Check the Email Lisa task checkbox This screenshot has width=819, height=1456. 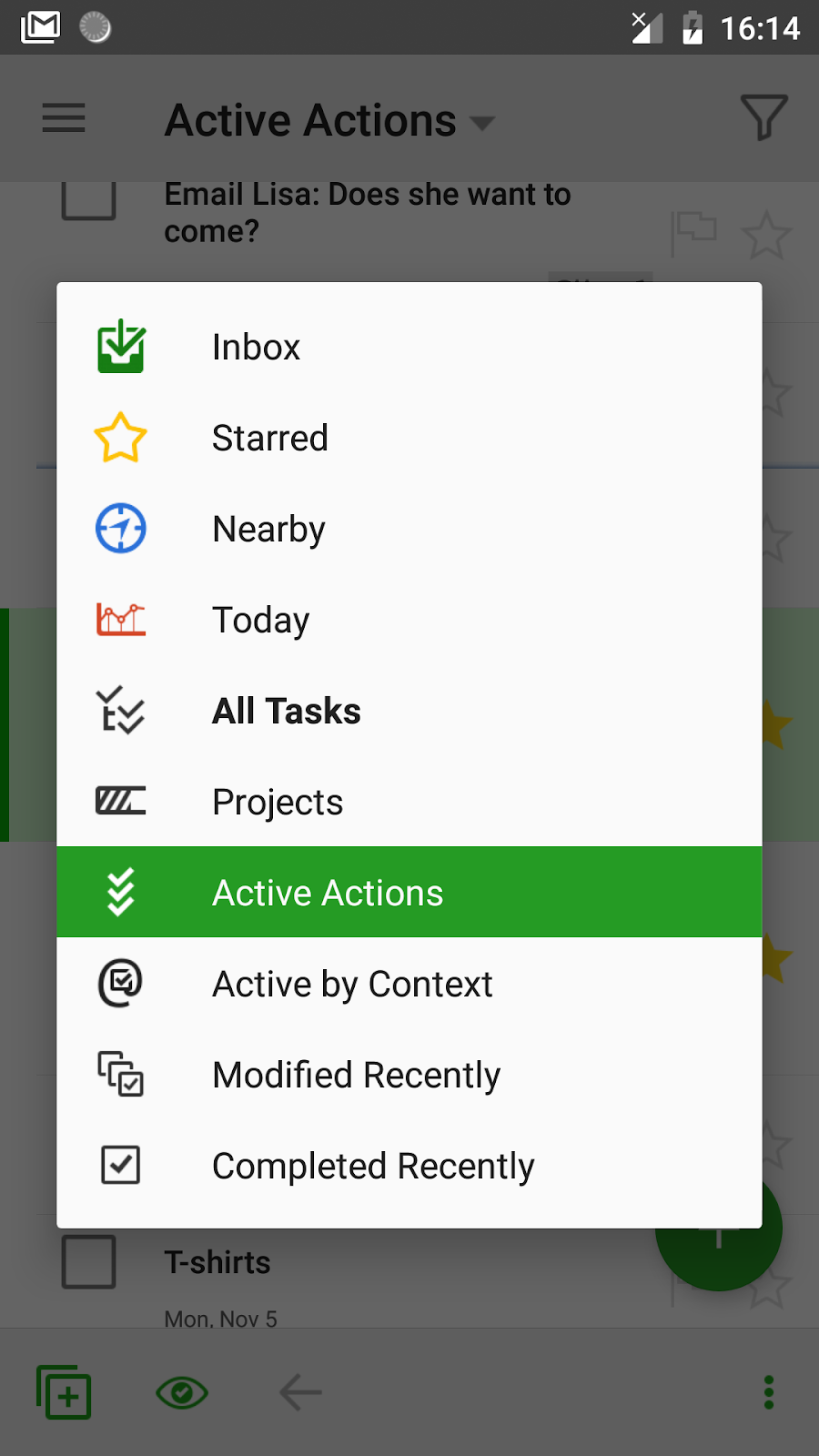pos(88,199)
